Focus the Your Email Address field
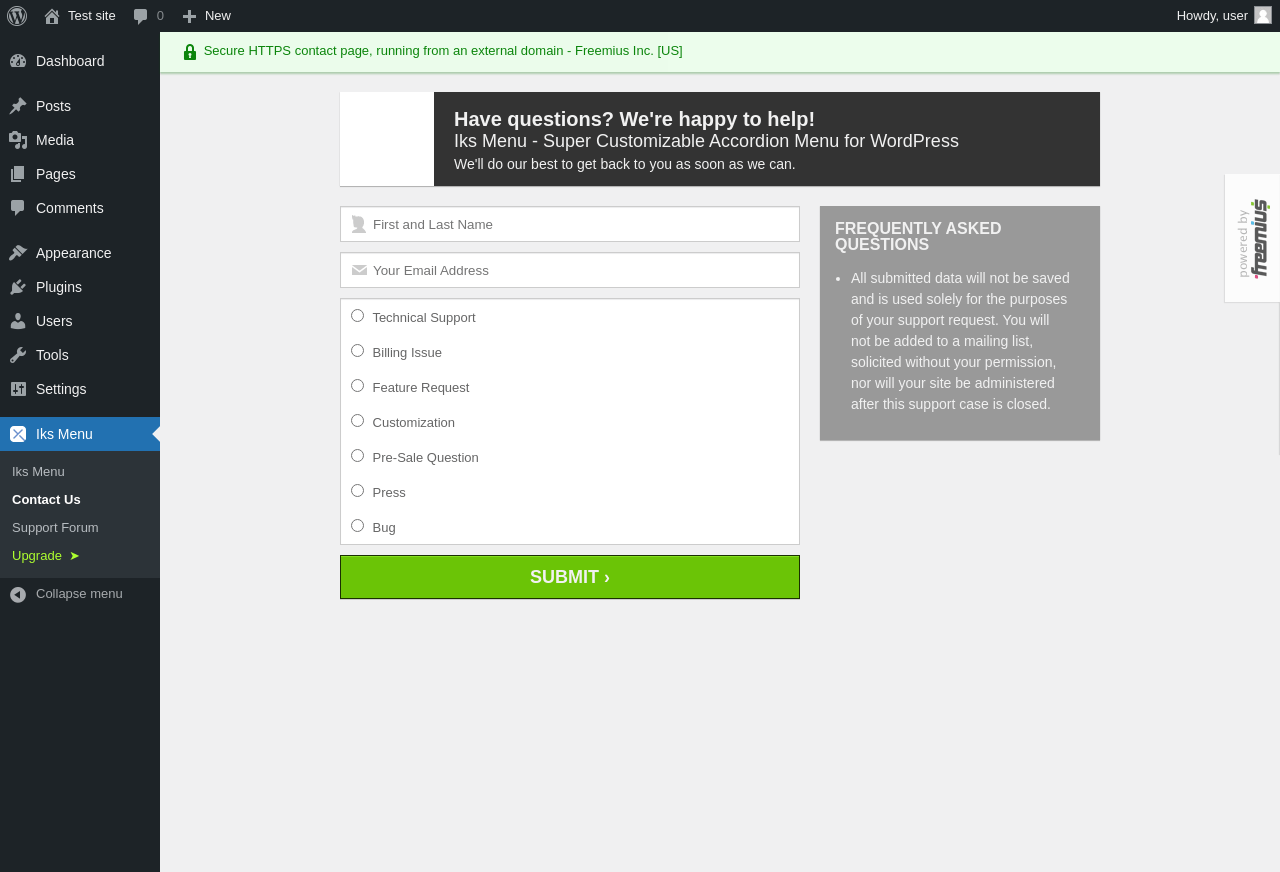The width and height of the screenshot is (1280, 872). [570, 270]
